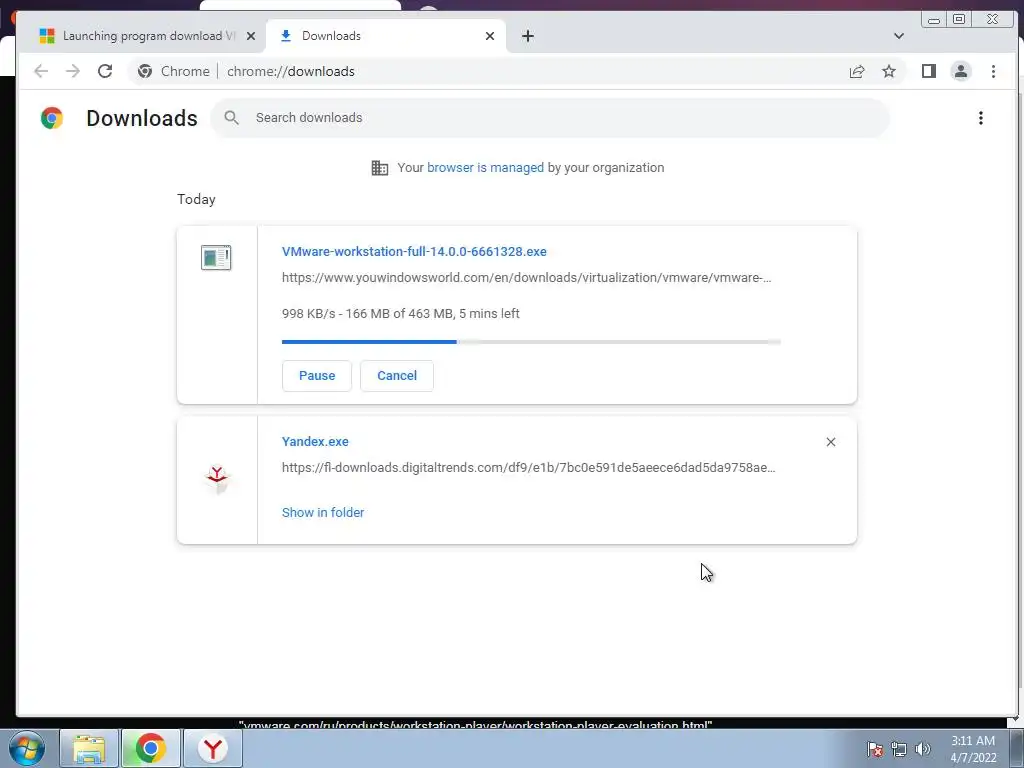This screenshot has width=1024, height=768.
Task: Launch Yandex browser from taskbar
Action: pyautogui.click(x=213, y=749)
